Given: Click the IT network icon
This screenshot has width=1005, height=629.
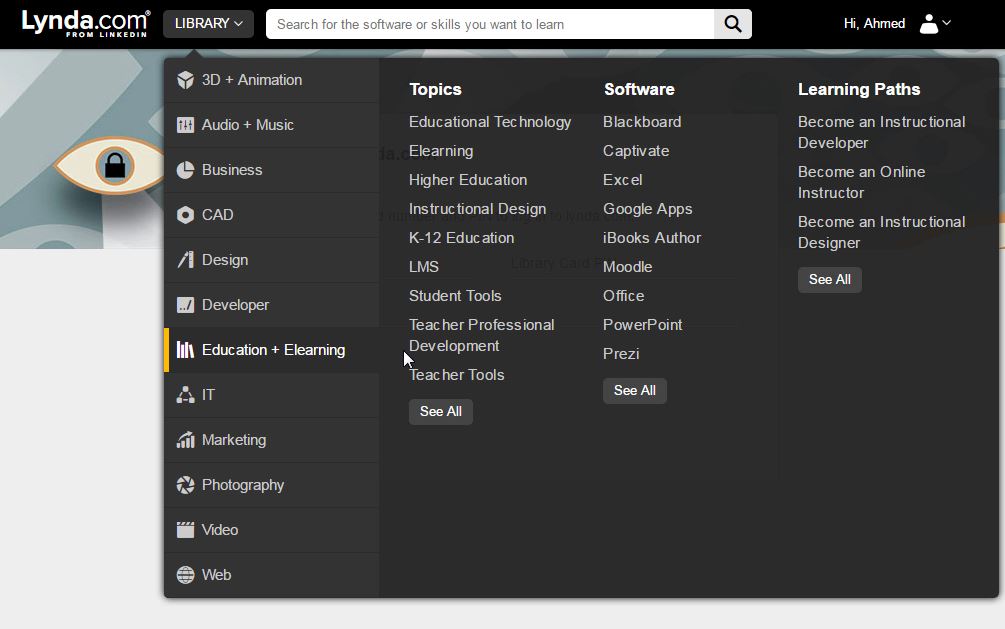Looking at the screenshot, I should 185,394.
